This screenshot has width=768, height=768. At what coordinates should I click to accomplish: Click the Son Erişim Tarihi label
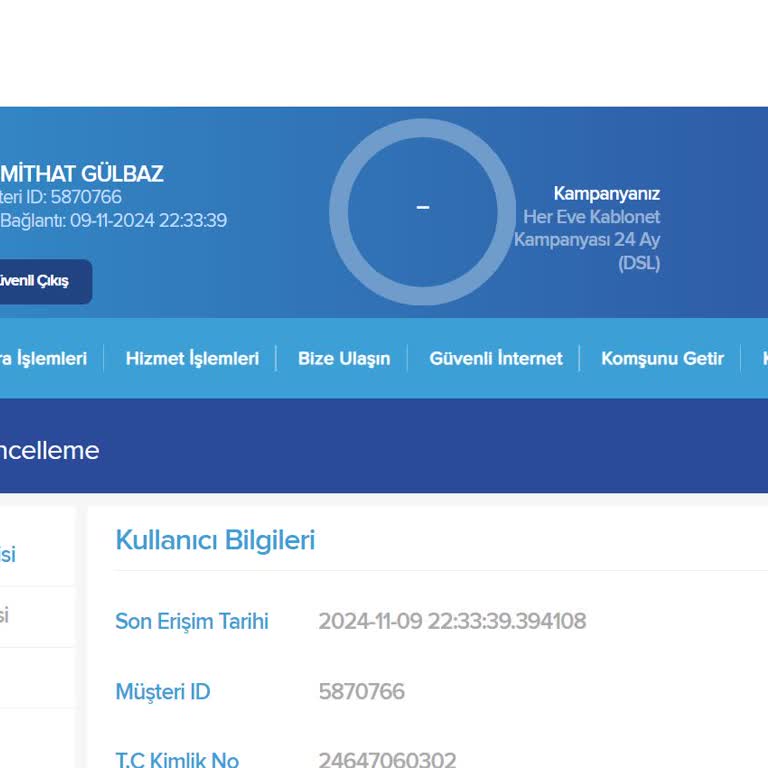click(x=192, y=622)
